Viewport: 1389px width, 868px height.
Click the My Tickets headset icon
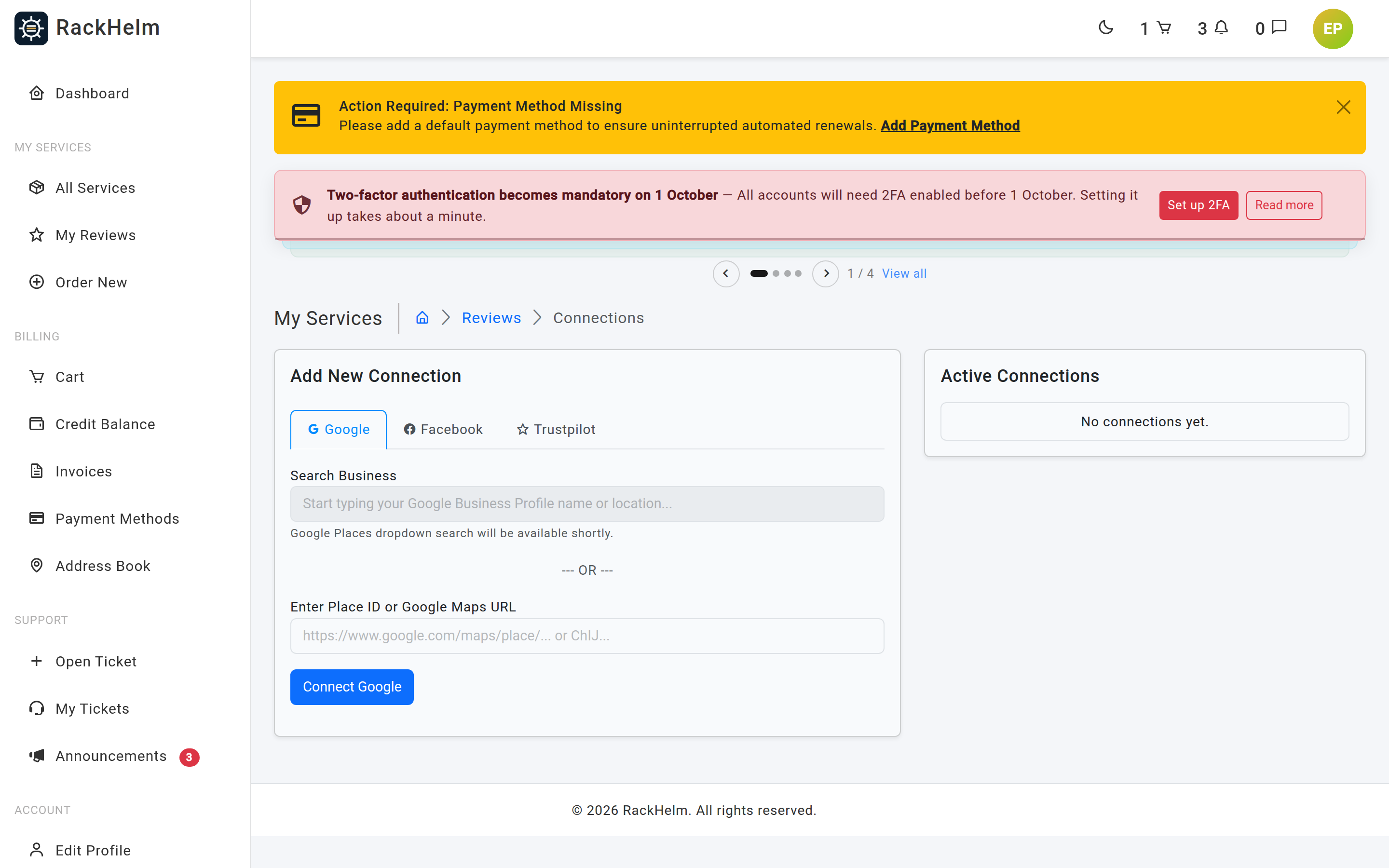37,708
